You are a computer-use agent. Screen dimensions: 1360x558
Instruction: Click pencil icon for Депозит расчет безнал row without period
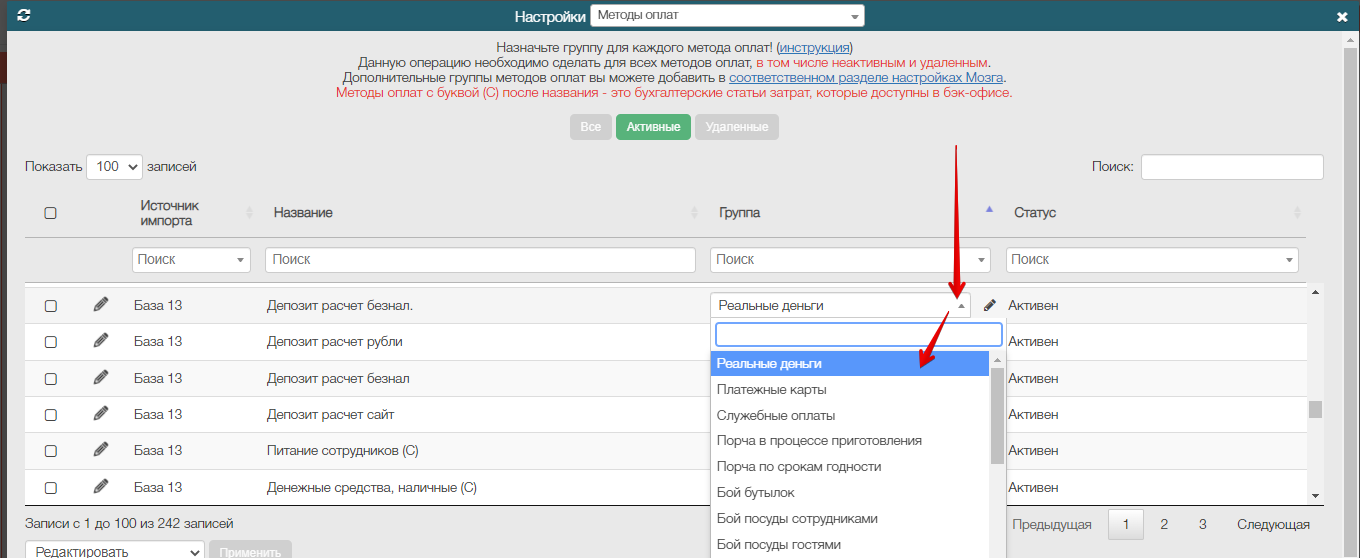tap(100, 377)
